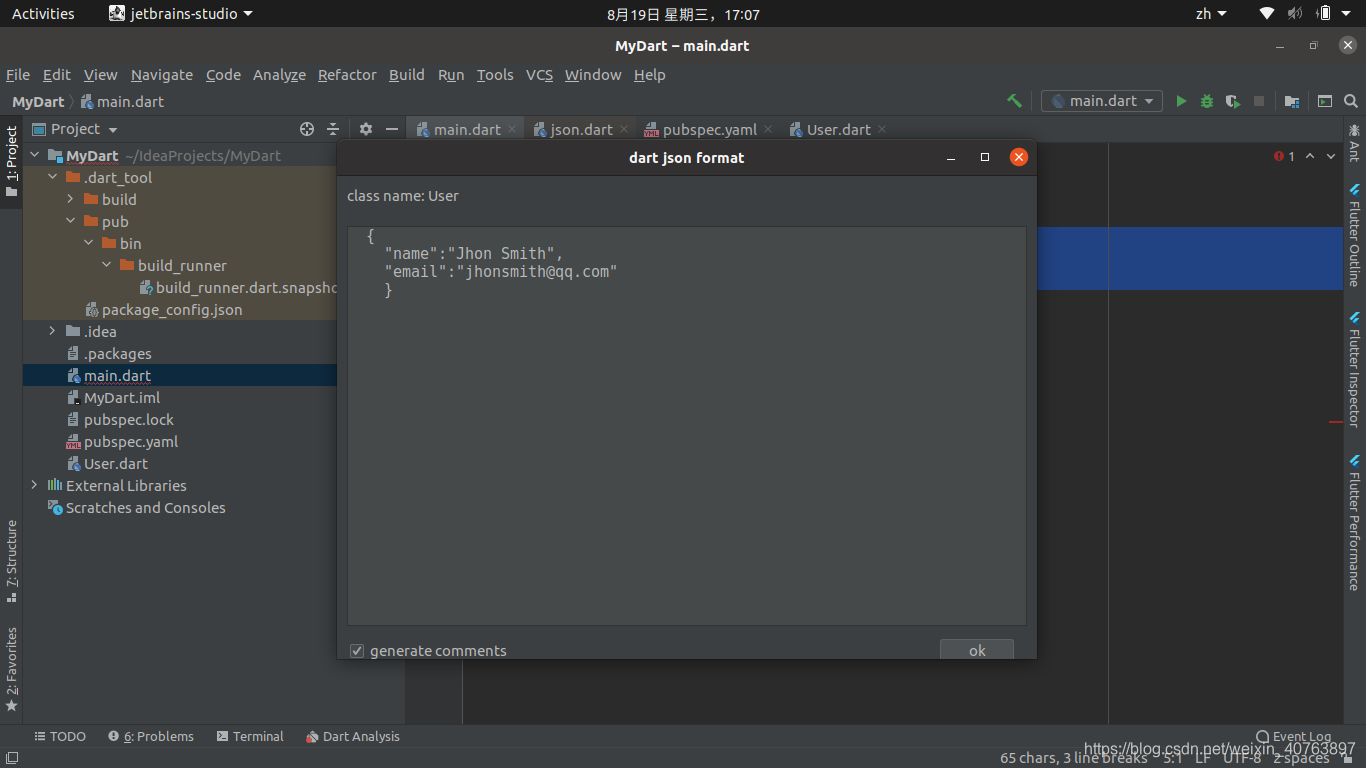Screen dimensions: 1366x768
Task: Open the 1: Project side tool window
Action: tap(11, 160)
